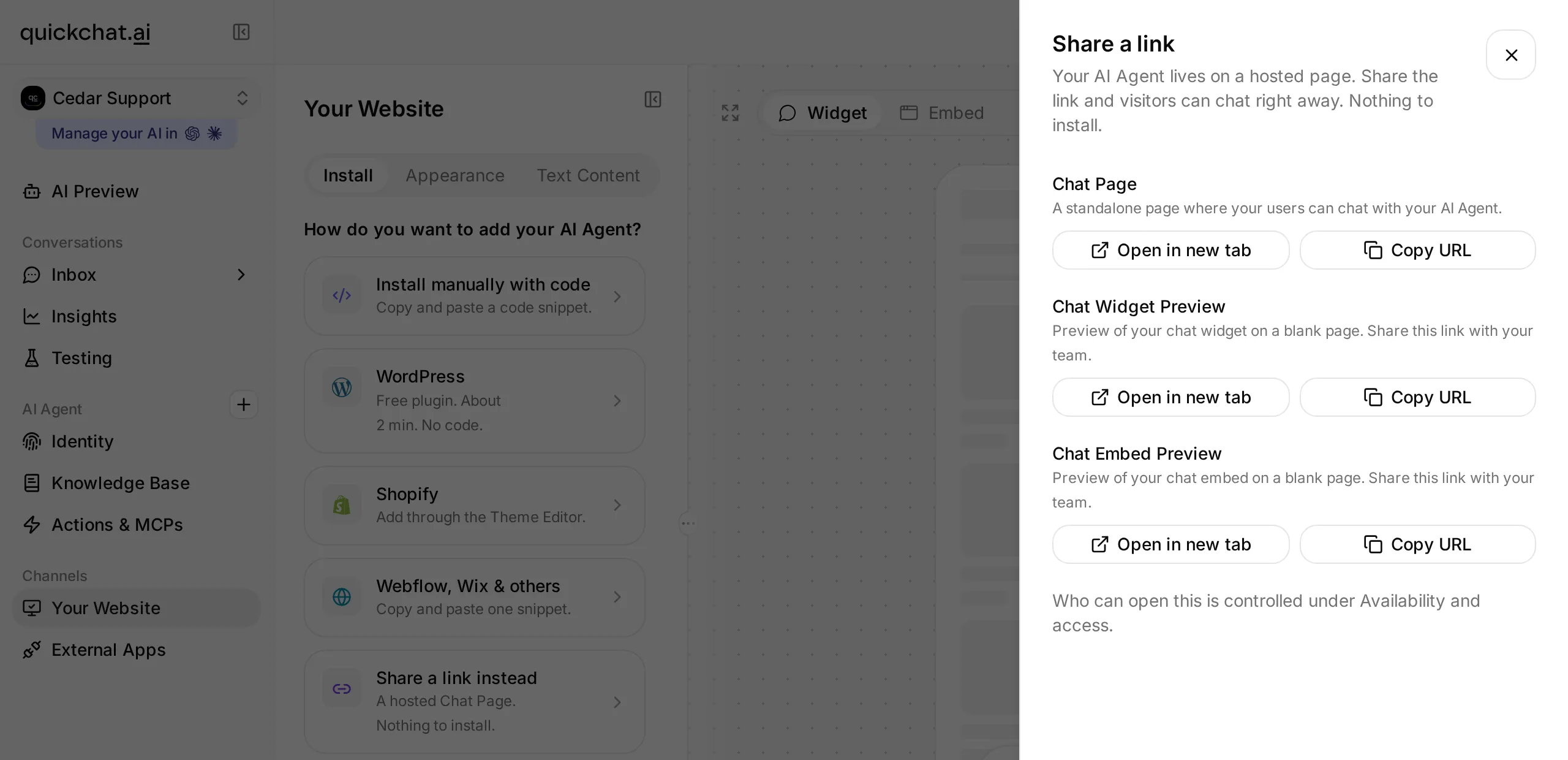
Task: Copy the Chat Embed Preview URL
Action: coord(1417,544)
